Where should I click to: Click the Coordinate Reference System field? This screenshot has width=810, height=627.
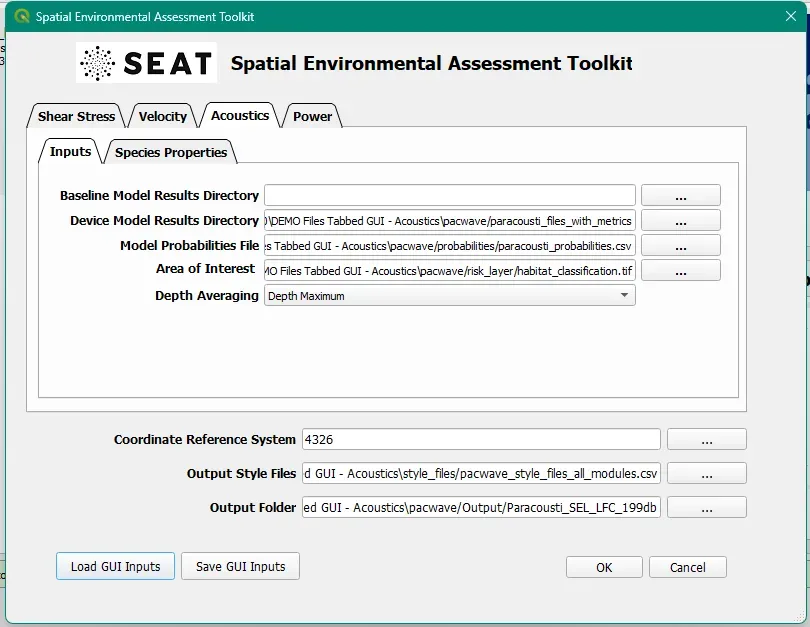point(481,440)
